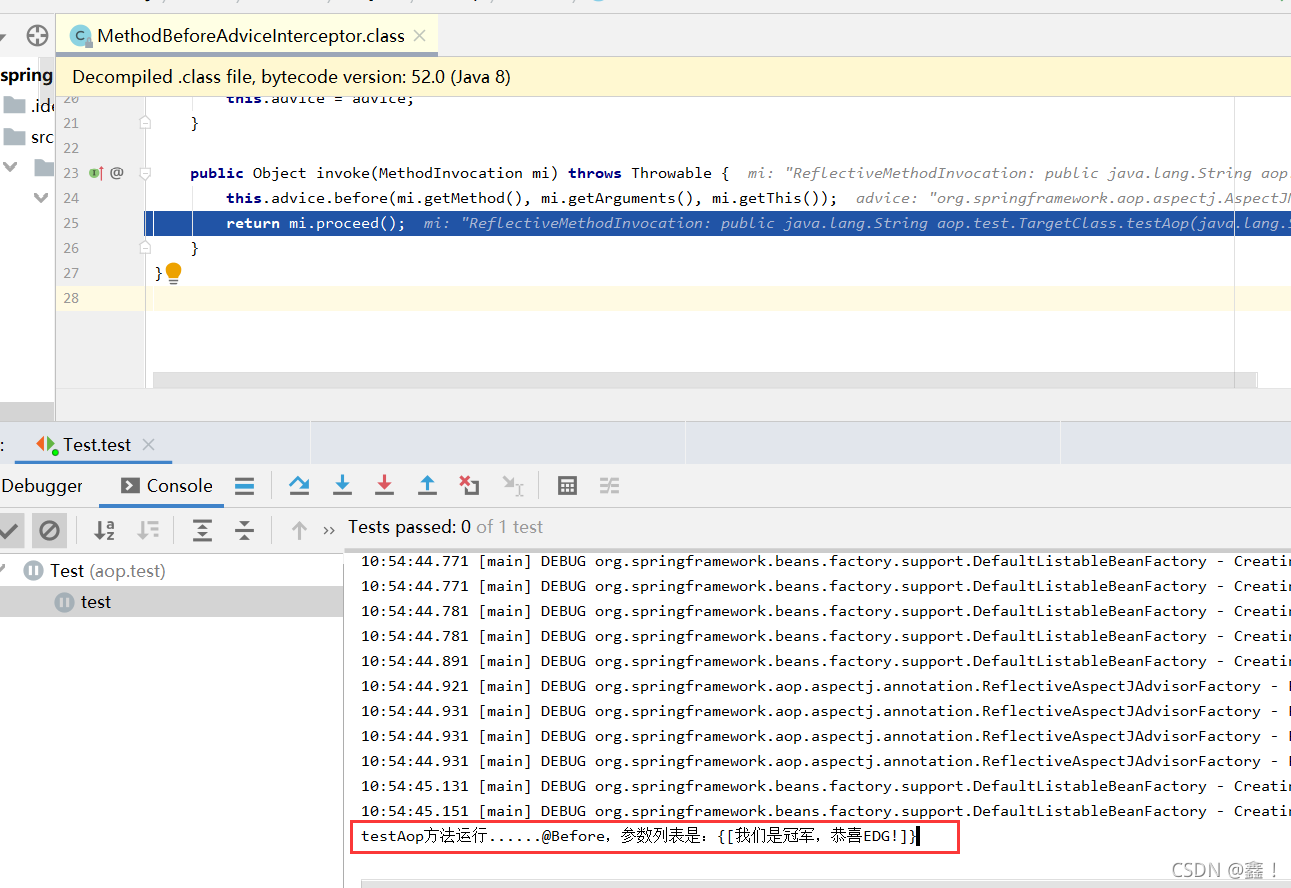Click the blue Step Into arrow icon

(342, 486)
